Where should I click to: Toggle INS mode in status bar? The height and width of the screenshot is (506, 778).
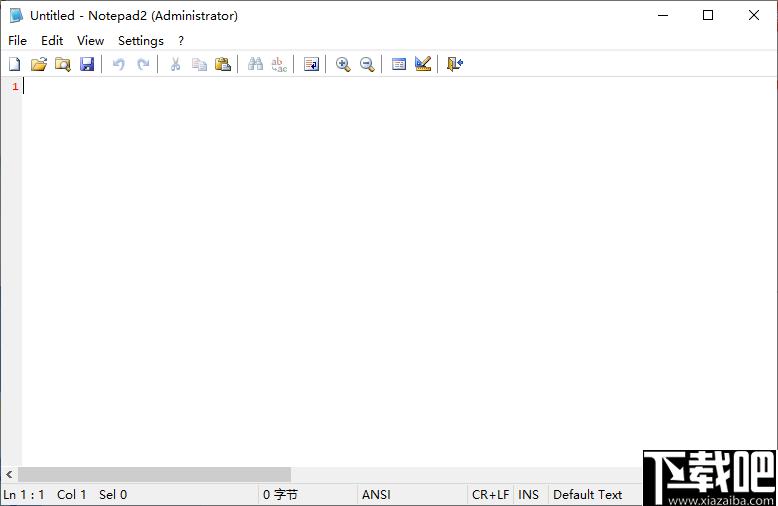pos(528,495)
